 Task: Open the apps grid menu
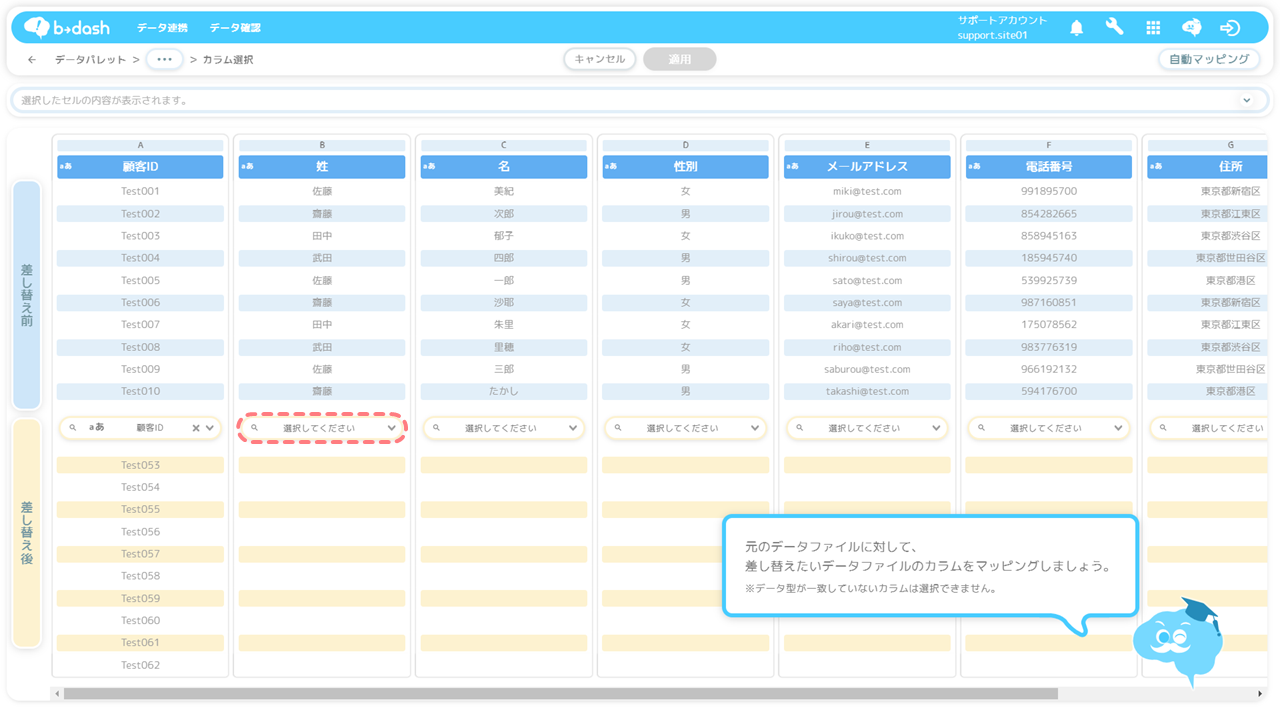point(1153,28)
